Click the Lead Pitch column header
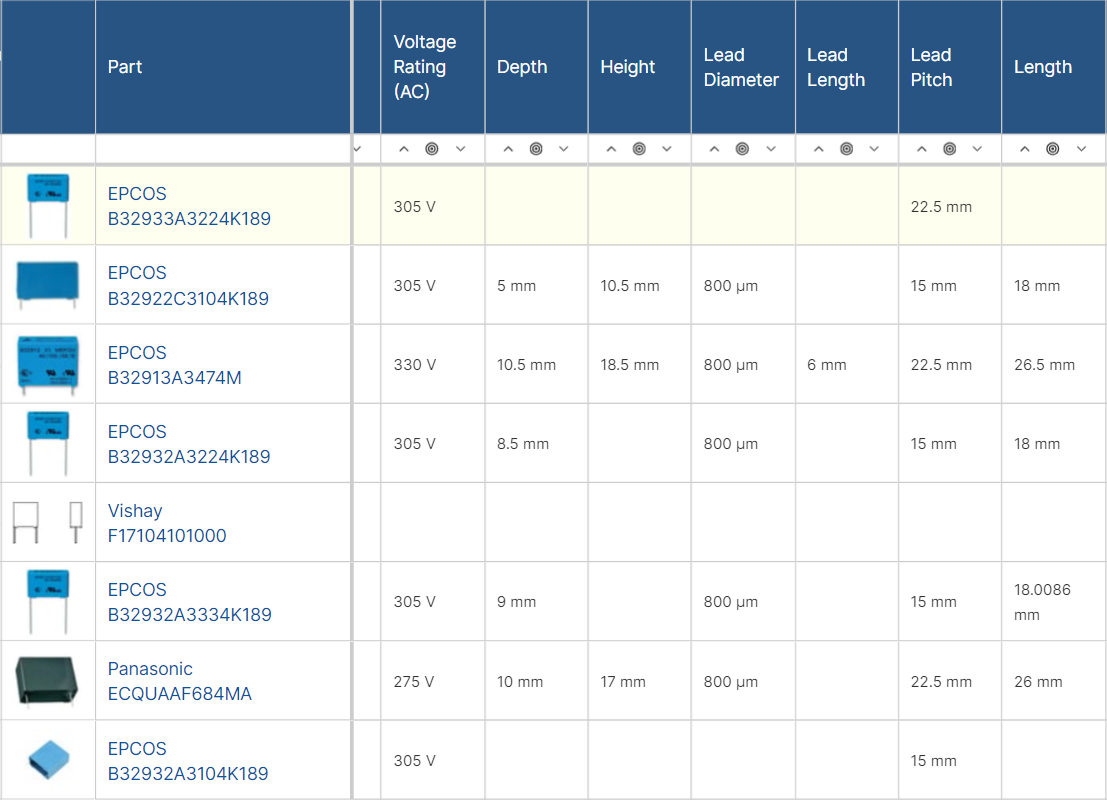Viewport: 1107px width, 800px height. point(950,67)
